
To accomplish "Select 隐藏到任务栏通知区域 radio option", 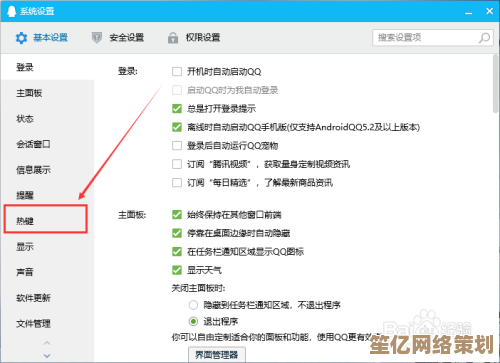I will point(193,305).
